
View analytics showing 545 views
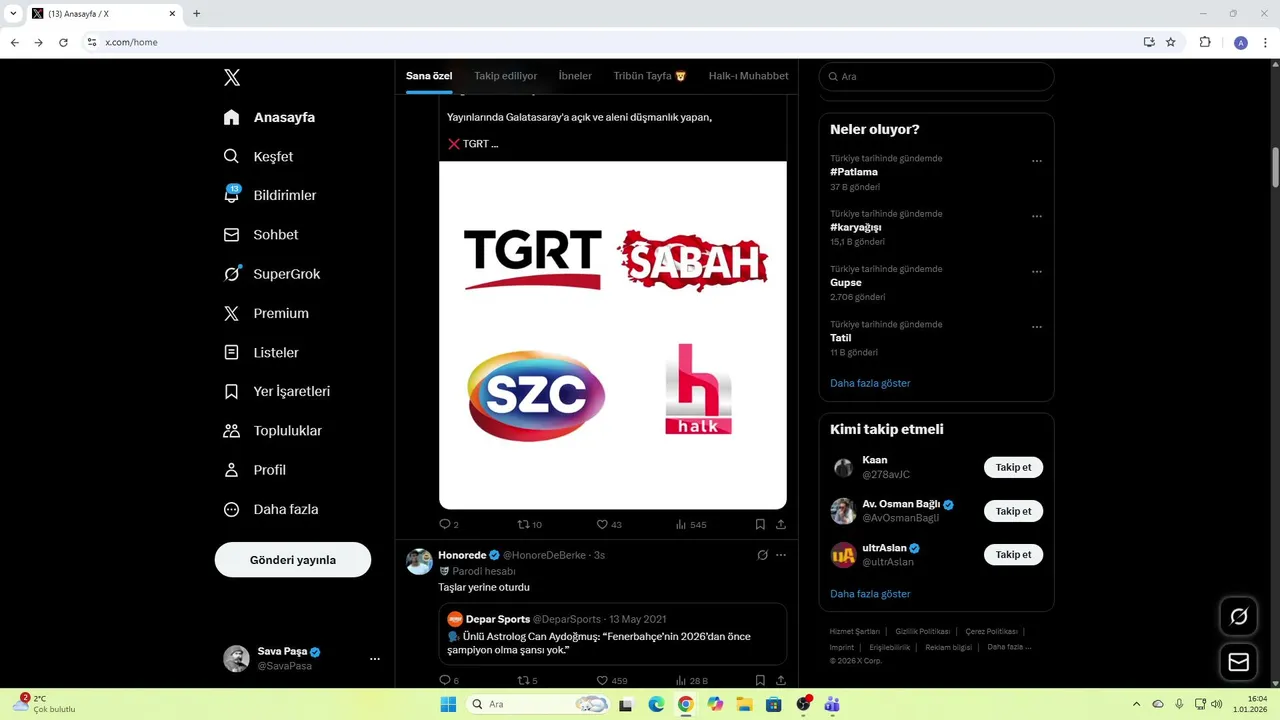tap(691, 524)
